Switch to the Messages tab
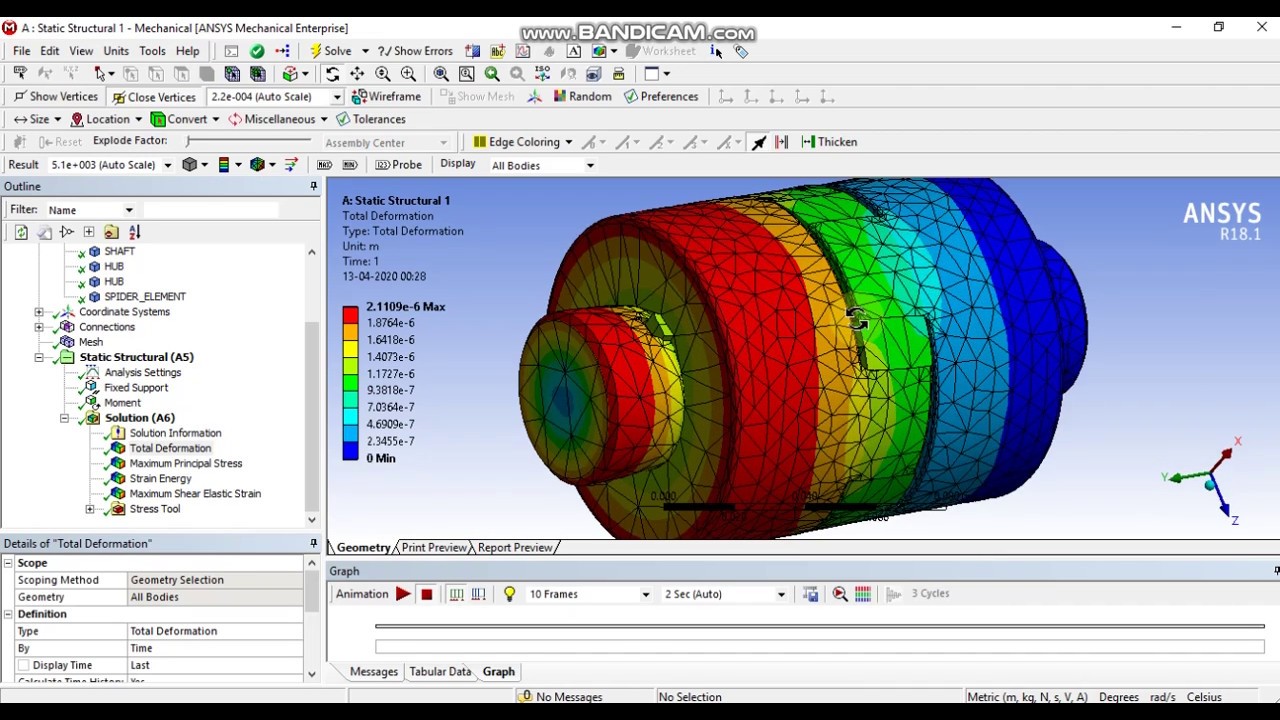Viewport: 1280px width, 720px height. click(x=374, y=672)
